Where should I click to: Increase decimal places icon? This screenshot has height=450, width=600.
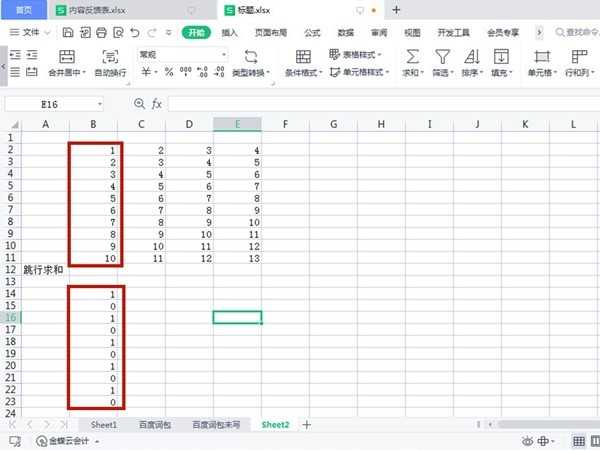202,72
